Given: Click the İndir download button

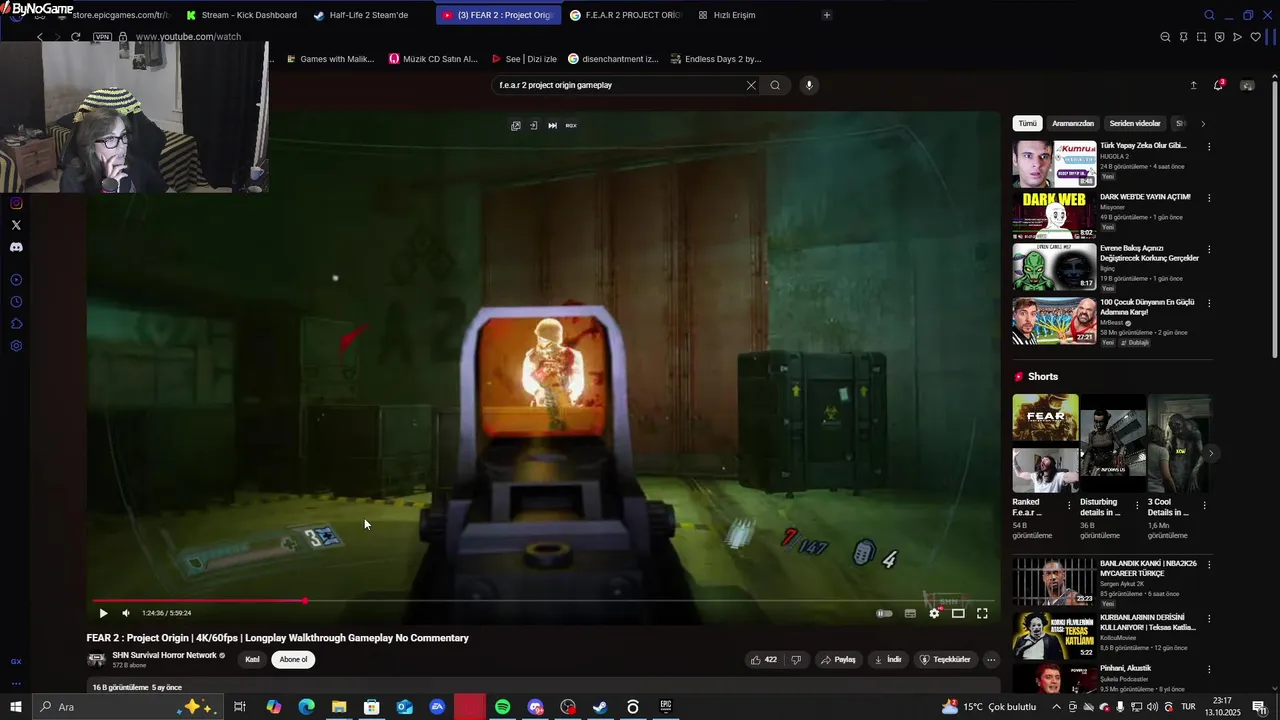Looking at the screenshot, I should [x=888, y=660].
